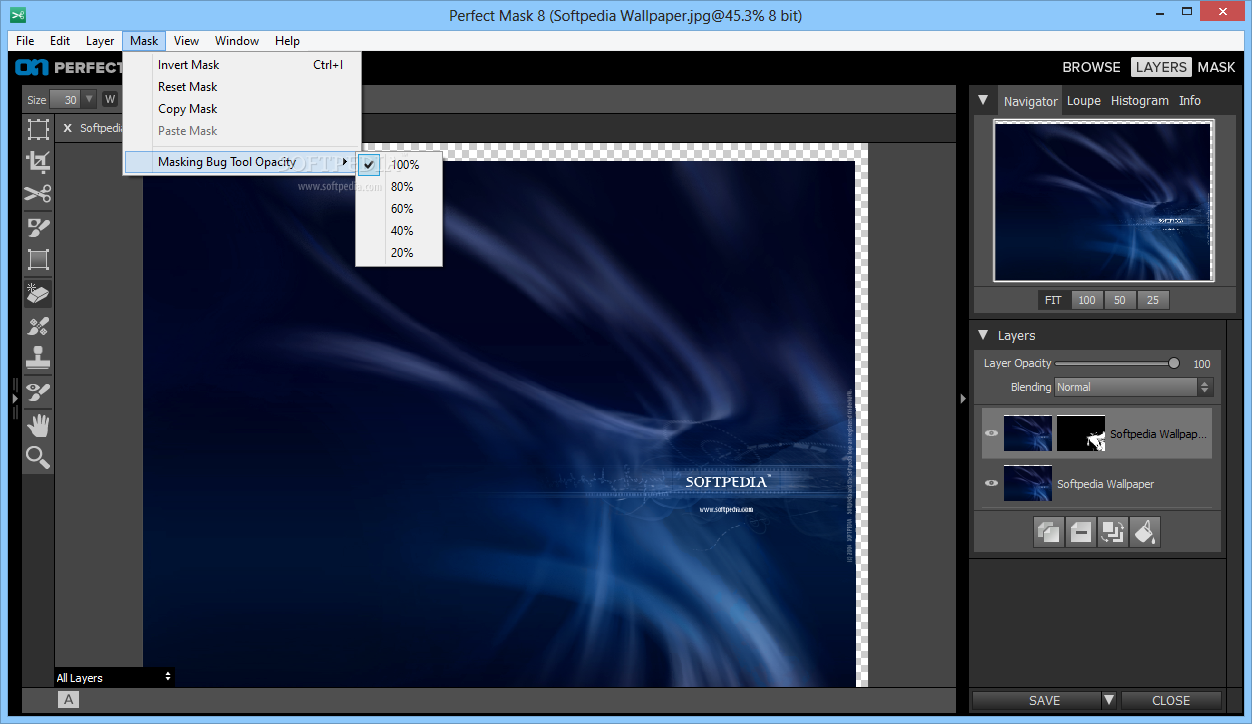This screenshot has width=1252, height=724.
Task: Toggle the W button next to Size
Action: point(110,99)
